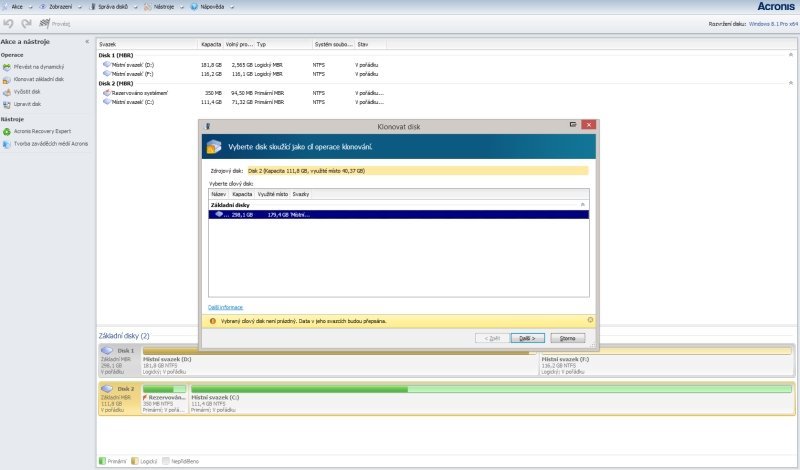
Task: Open the Zobrazení menu
Action: point(60,6)
